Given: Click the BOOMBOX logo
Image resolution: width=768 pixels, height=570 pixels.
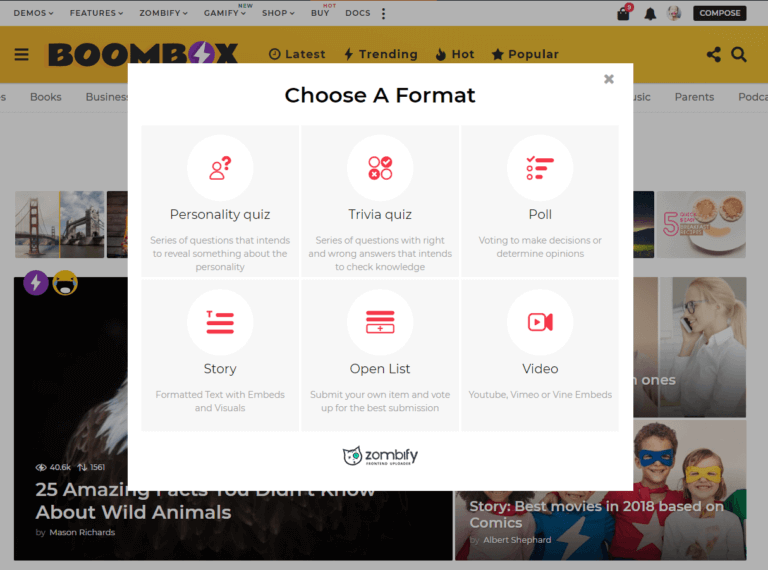Looking at the screenshot, I should coord(143,54).
